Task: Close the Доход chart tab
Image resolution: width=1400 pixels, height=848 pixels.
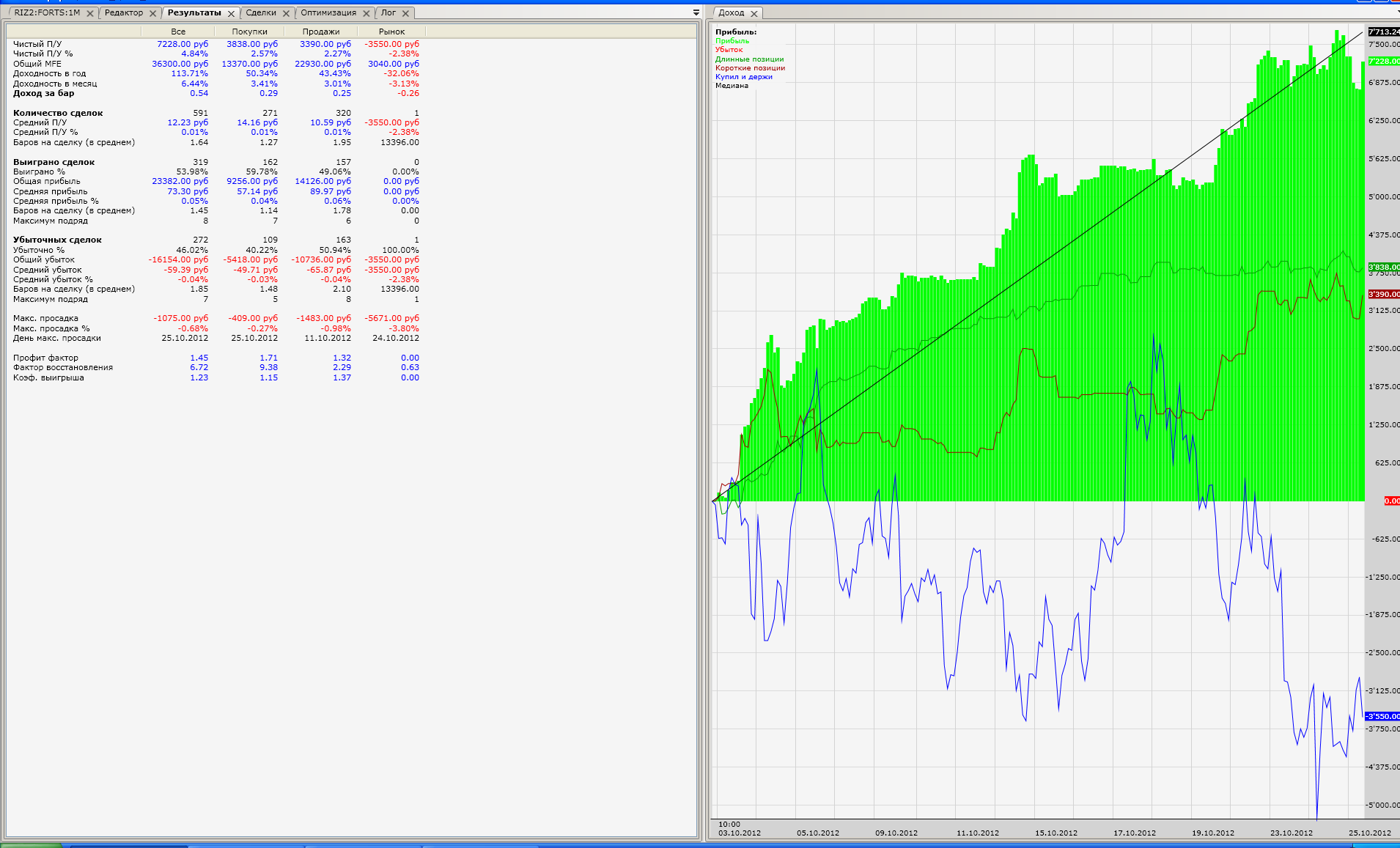Action: pos(754,13)
